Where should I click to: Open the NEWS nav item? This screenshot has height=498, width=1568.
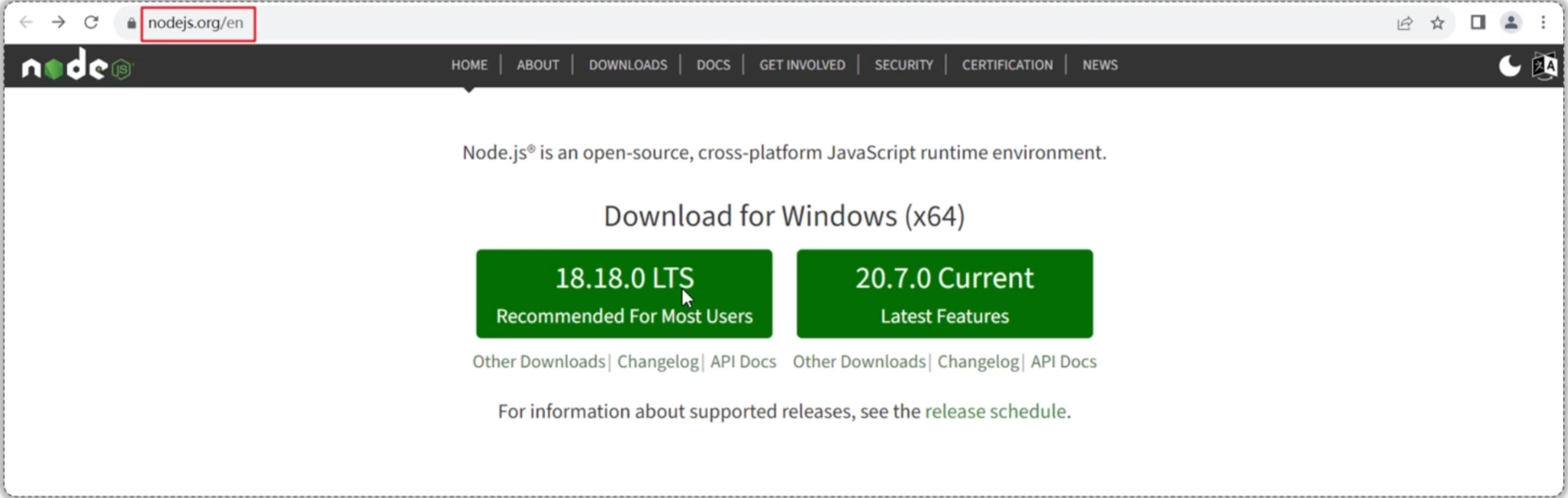[1100, 65]
